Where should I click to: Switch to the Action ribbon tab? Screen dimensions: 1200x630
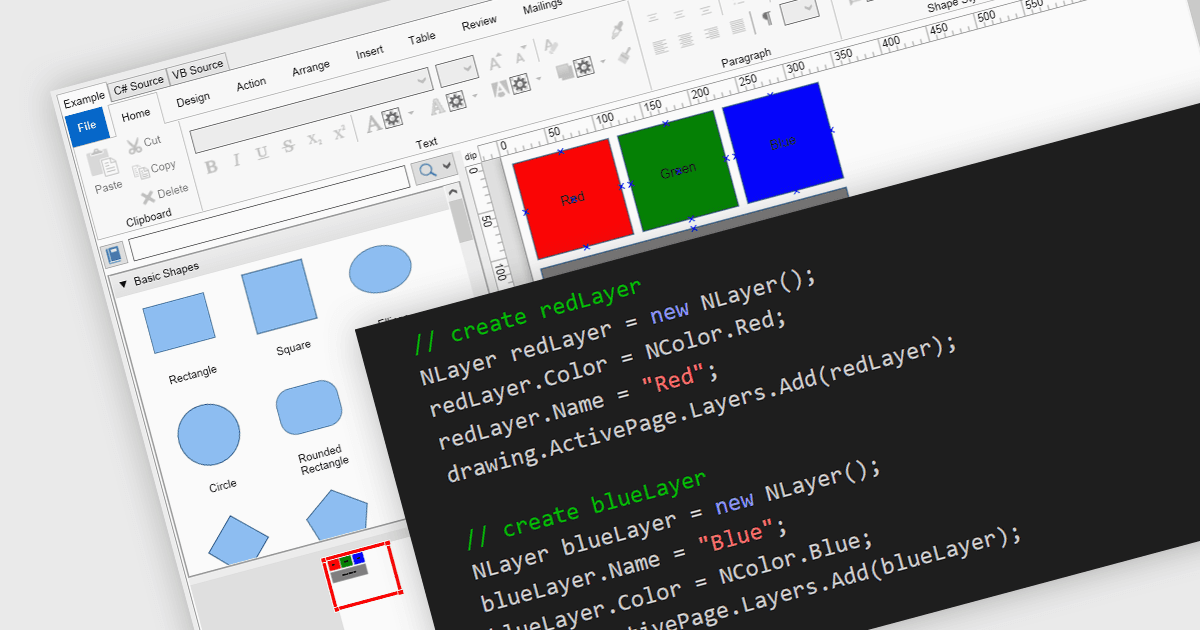click(x=251, y=84)
